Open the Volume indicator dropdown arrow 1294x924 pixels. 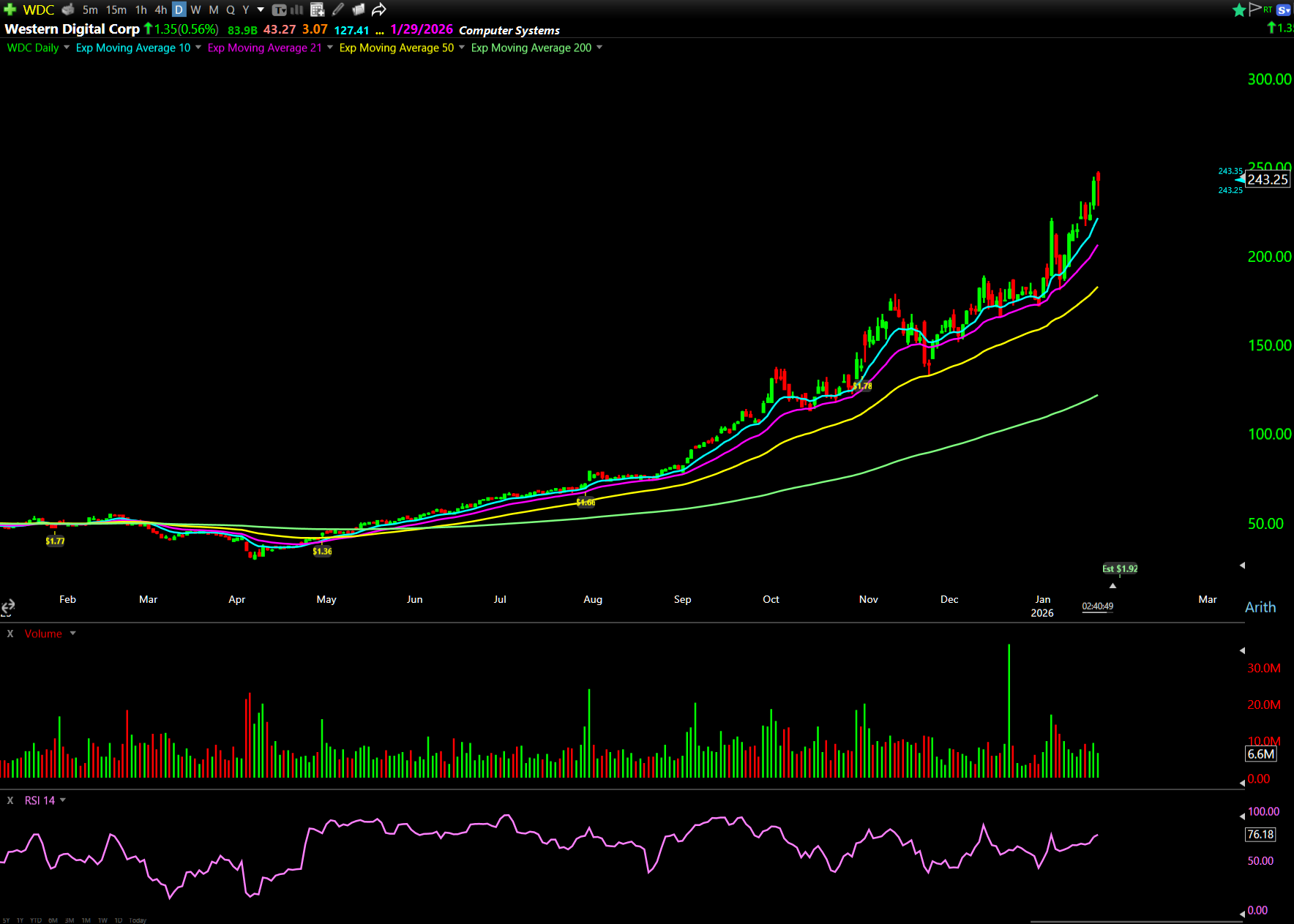click(x=72, y=634)
